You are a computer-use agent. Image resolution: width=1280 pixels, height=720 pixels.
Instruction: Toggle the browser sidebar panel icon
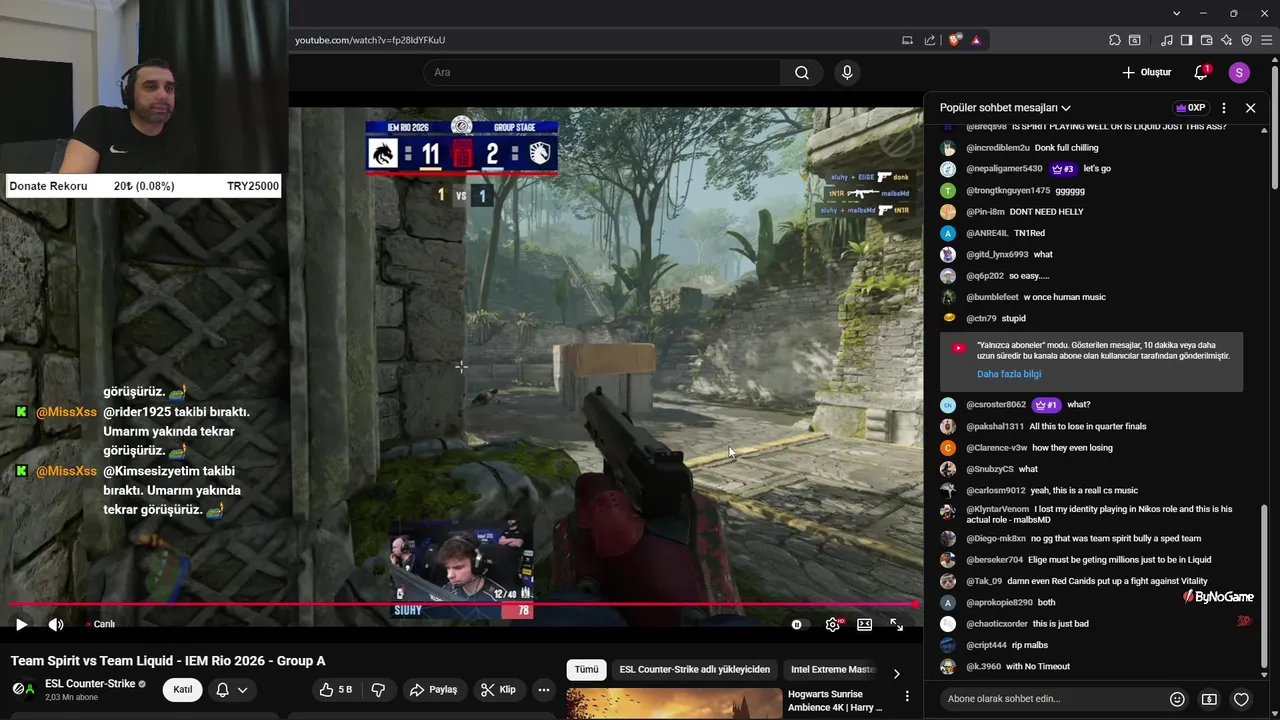[x=1186, y=40]
